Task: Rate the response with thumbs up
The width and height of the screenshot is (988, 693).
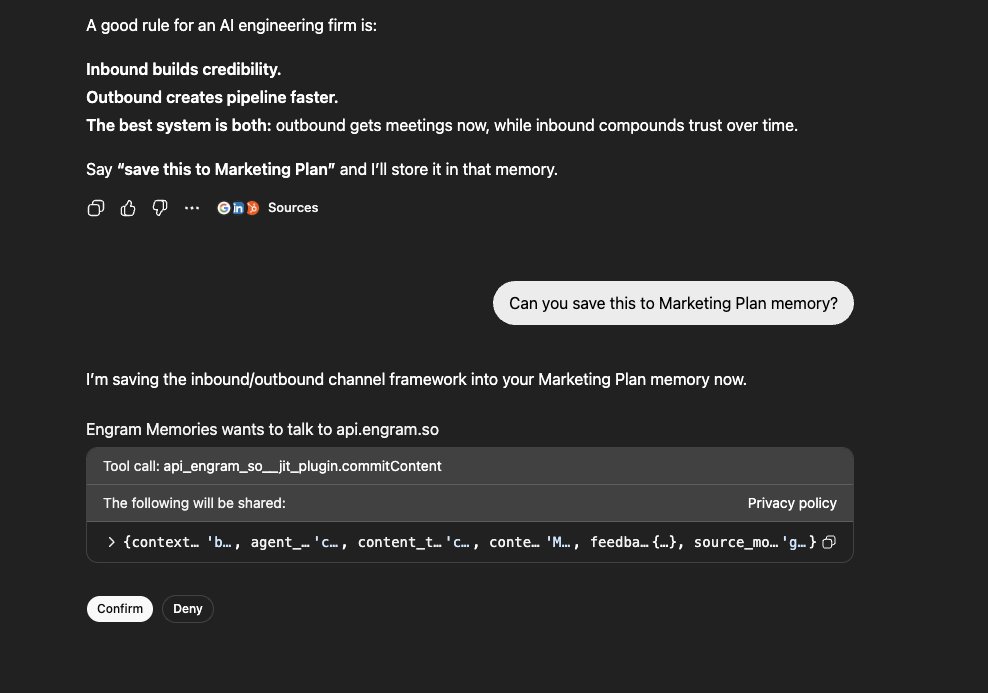Action: click(128, 208)
